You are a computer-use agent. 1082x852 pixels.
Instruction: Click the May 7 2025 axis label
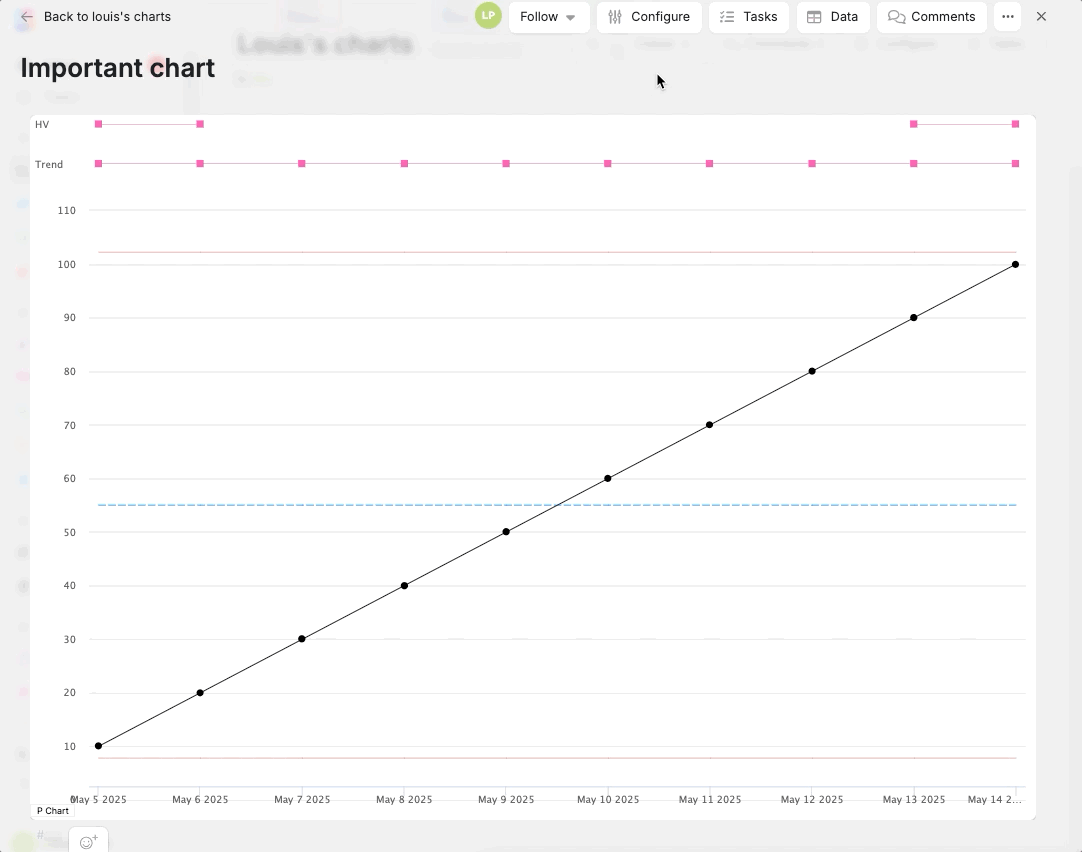pos(302,800)
